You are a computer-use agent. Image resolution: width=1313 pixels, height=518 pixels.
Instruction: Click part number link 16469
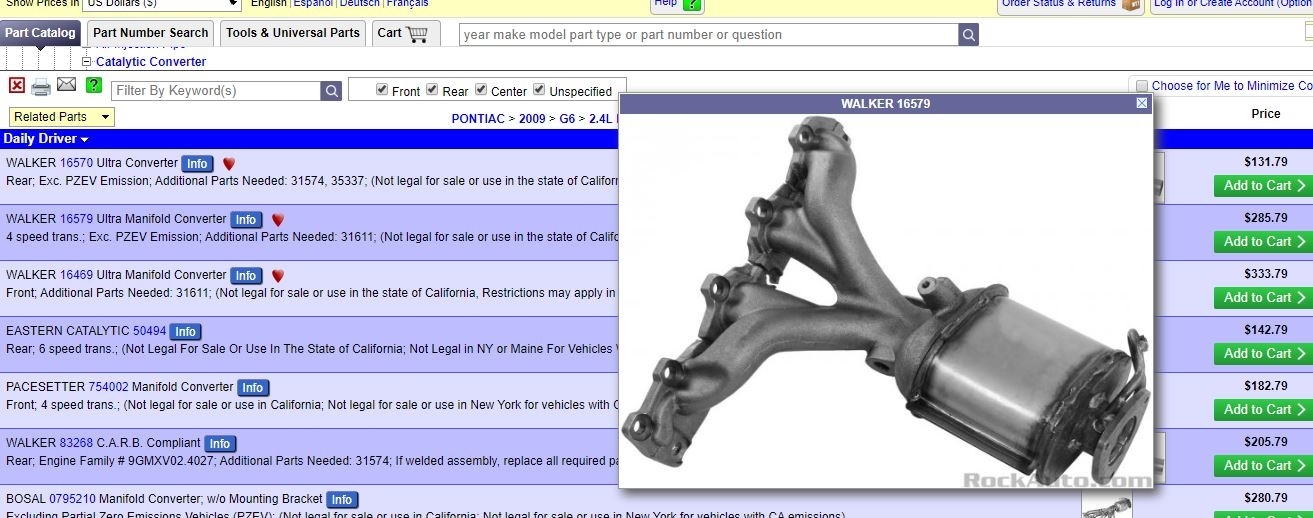coord(77,275)
